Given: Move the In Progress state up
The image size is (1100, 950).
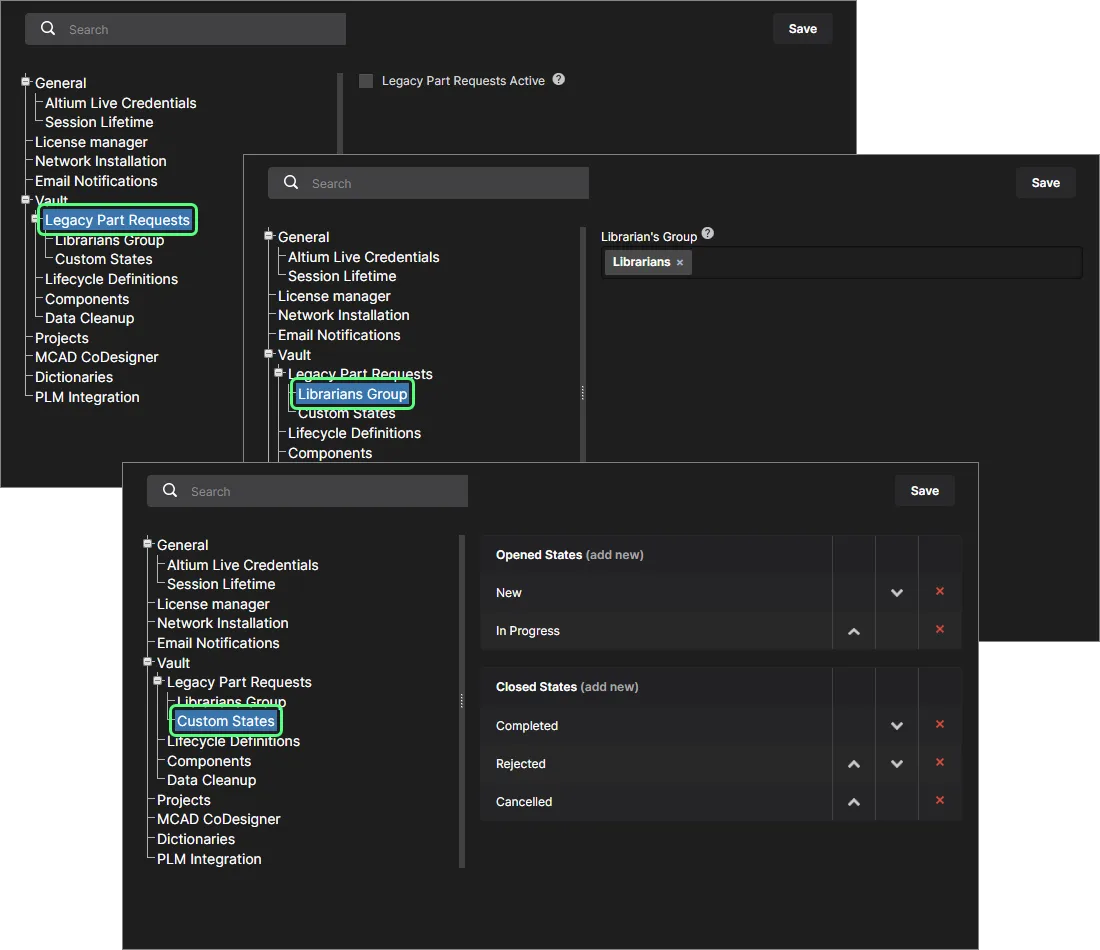Looking at the screenshot, I should point(854,632).
